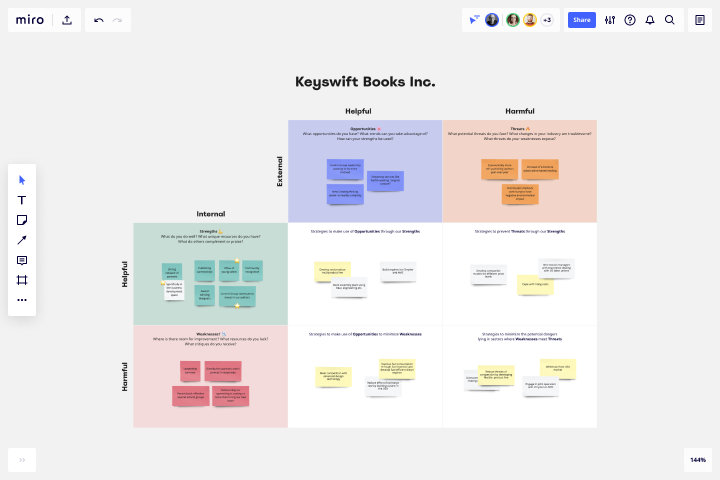Select the Comment tool

point(22,260)
